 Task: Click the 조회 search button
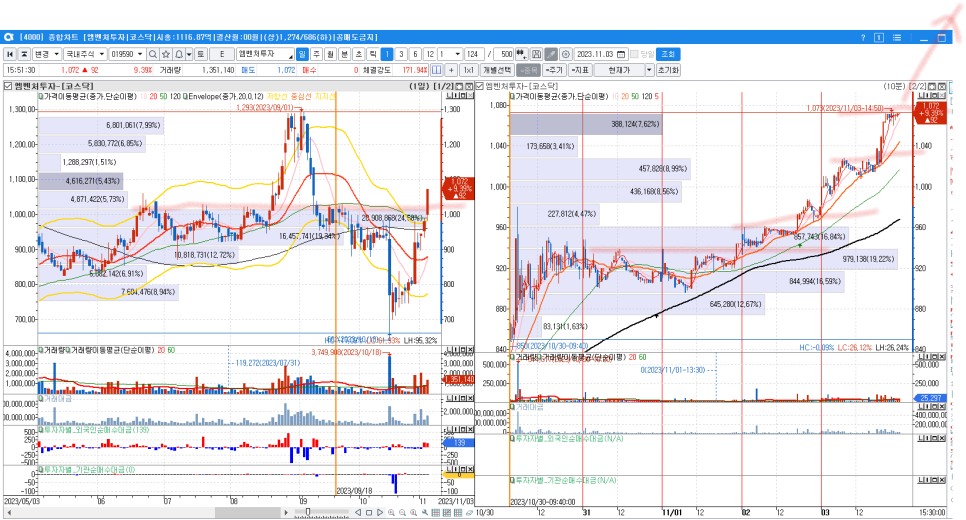(x=668, y=54)
